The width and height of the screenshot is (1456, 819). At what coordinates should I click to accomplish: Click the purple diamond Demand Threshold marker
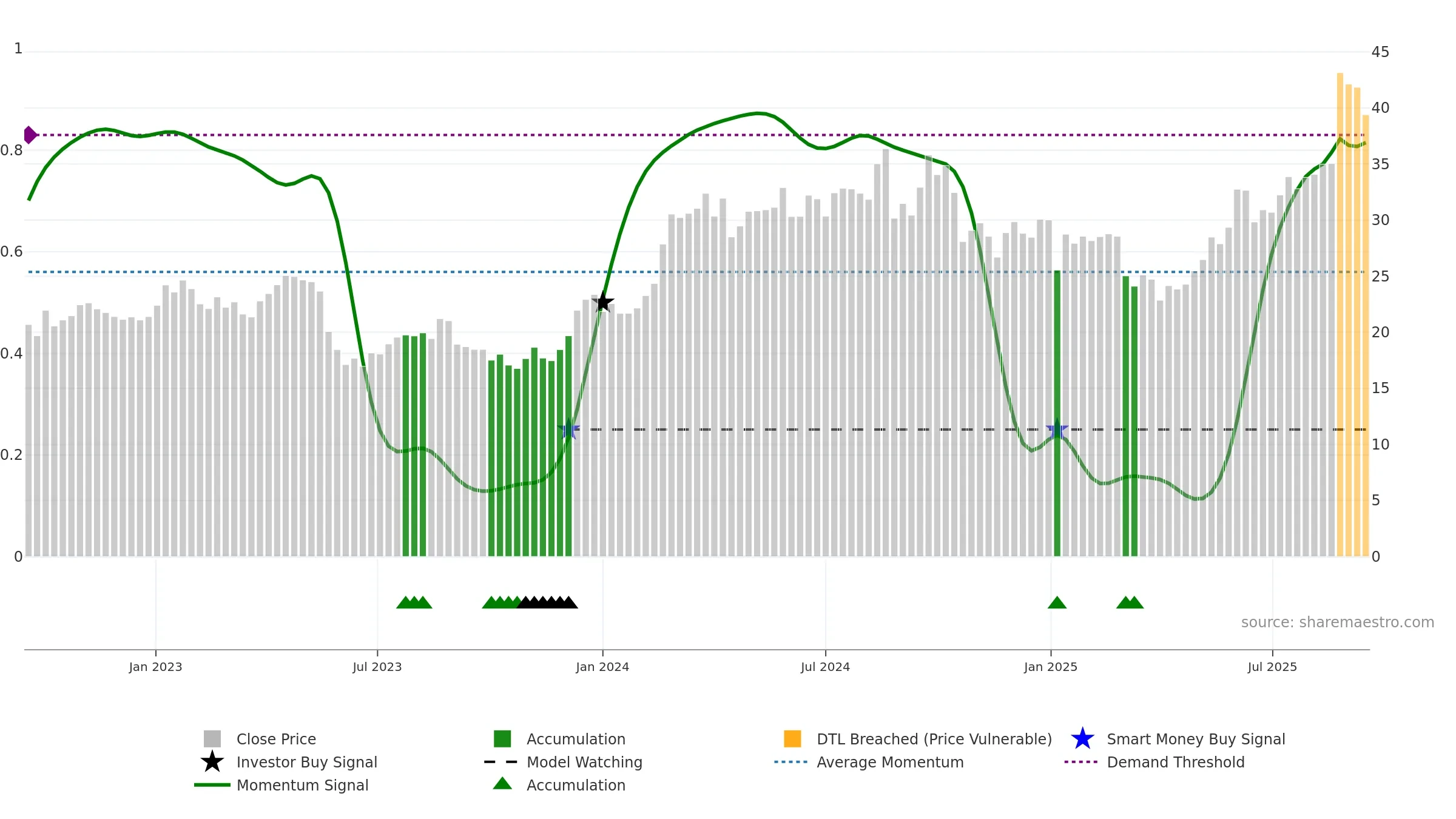point(30,135)
